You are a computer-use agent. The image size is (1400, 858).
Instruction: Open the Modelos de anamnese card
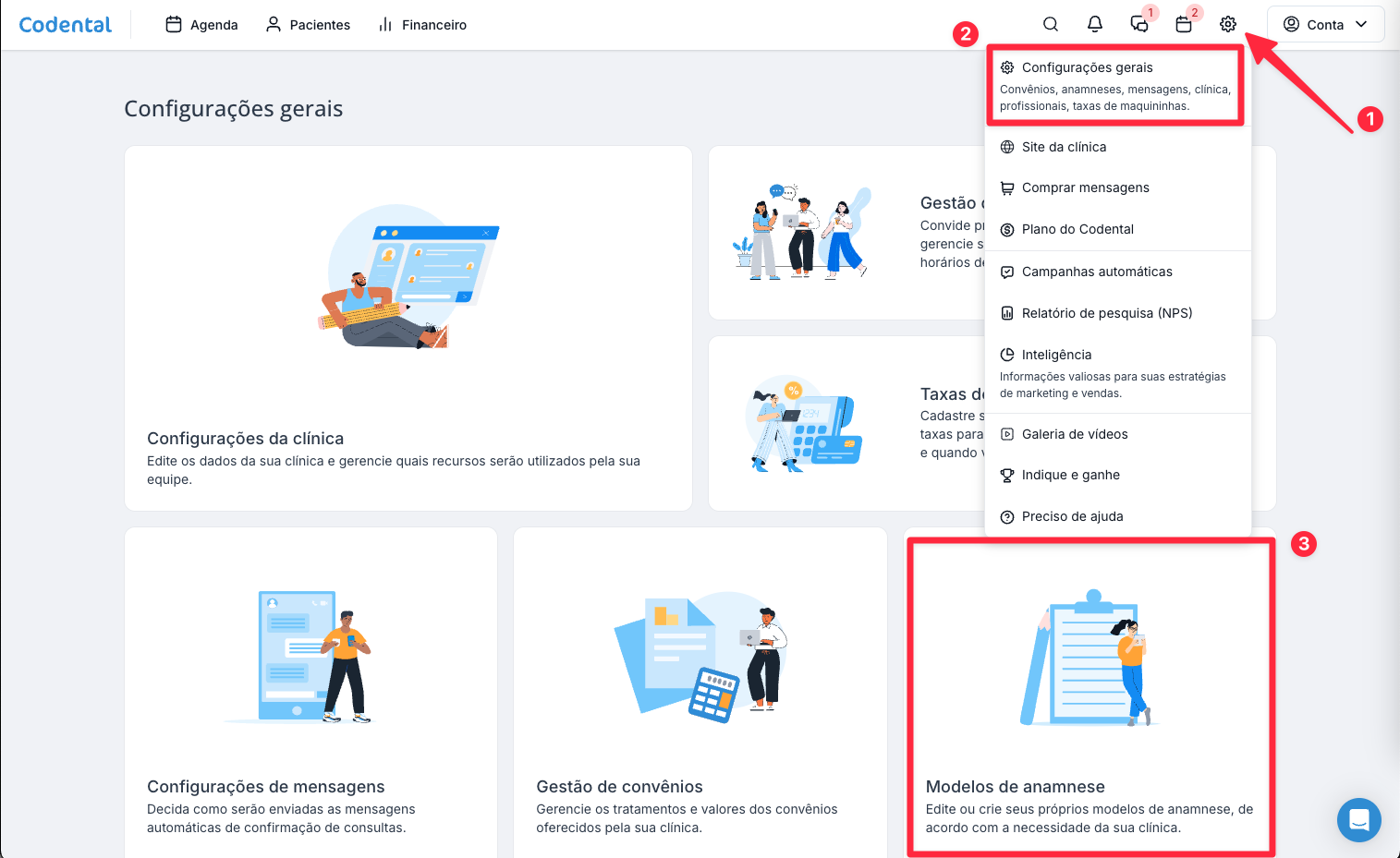coord(1090,699)
